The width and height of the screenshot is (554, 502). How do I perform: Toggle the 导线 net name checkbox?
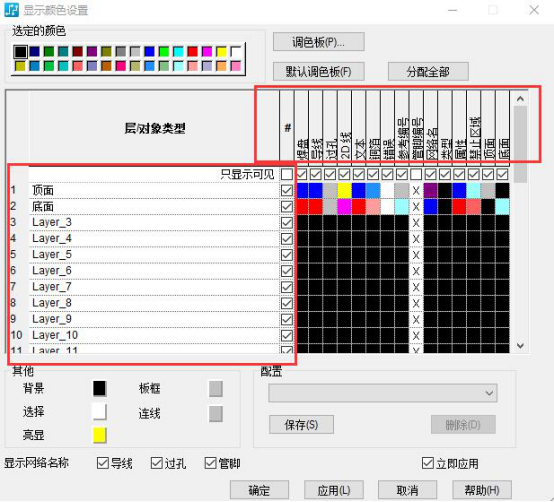pos(102,463)
